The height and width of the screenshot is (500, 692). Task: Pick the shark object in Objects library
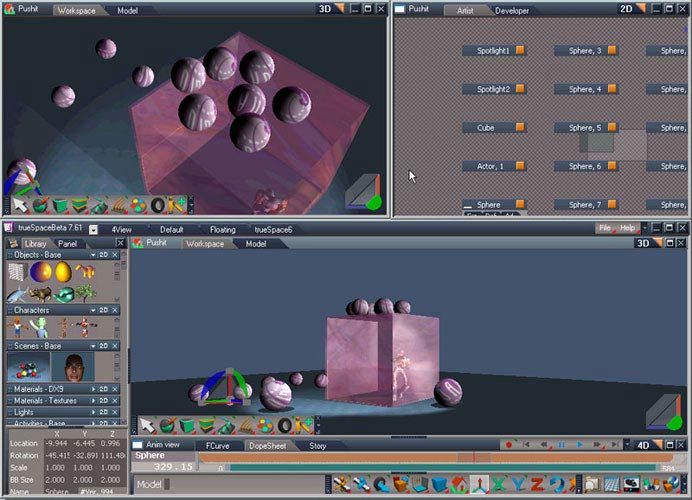(x=17, y=294)
